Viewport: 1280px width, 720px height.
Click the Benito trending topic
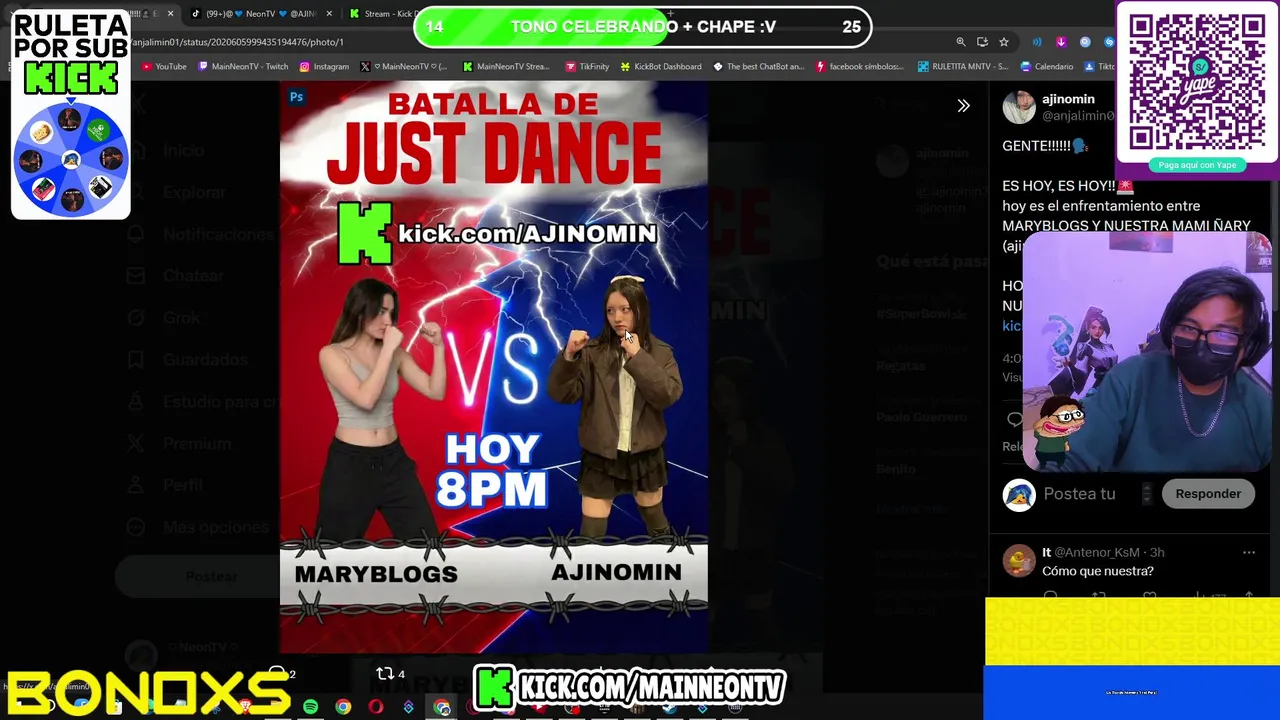point(896,469)
